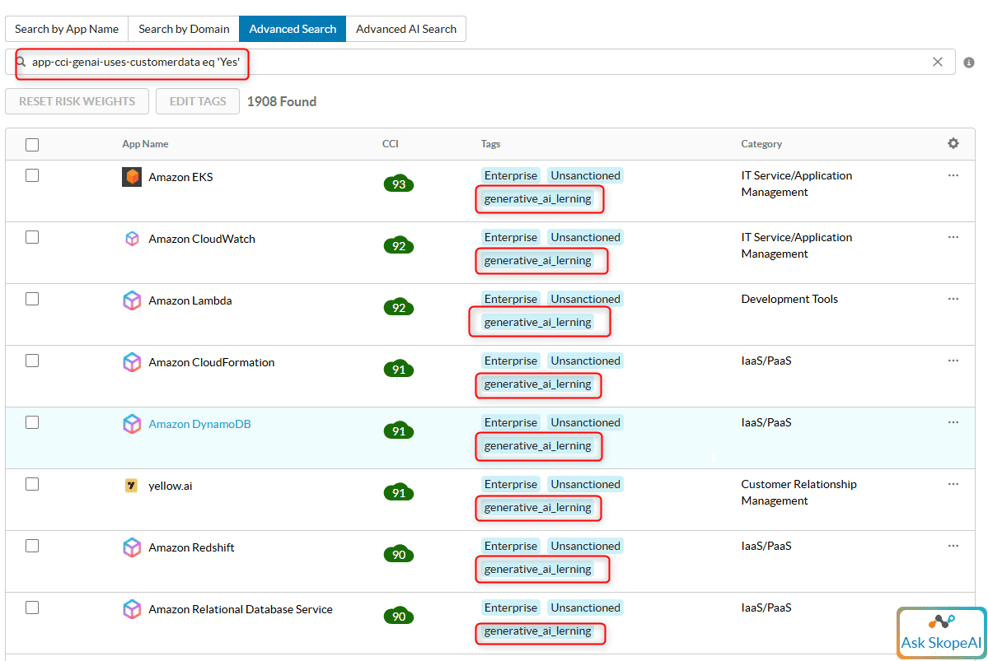Click the yellow.ai app icon
The image size is (988, 661).
132,485
